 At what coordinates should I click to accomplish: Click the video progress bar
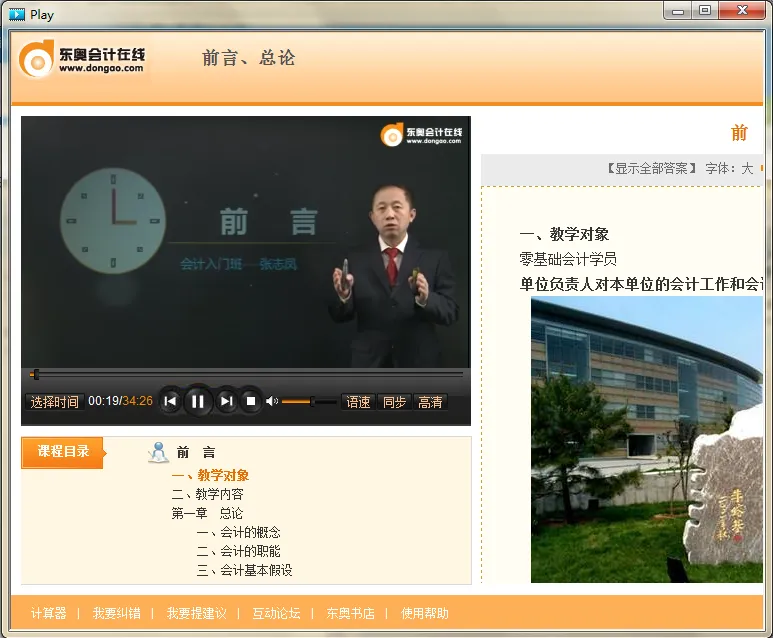point(246,374)
